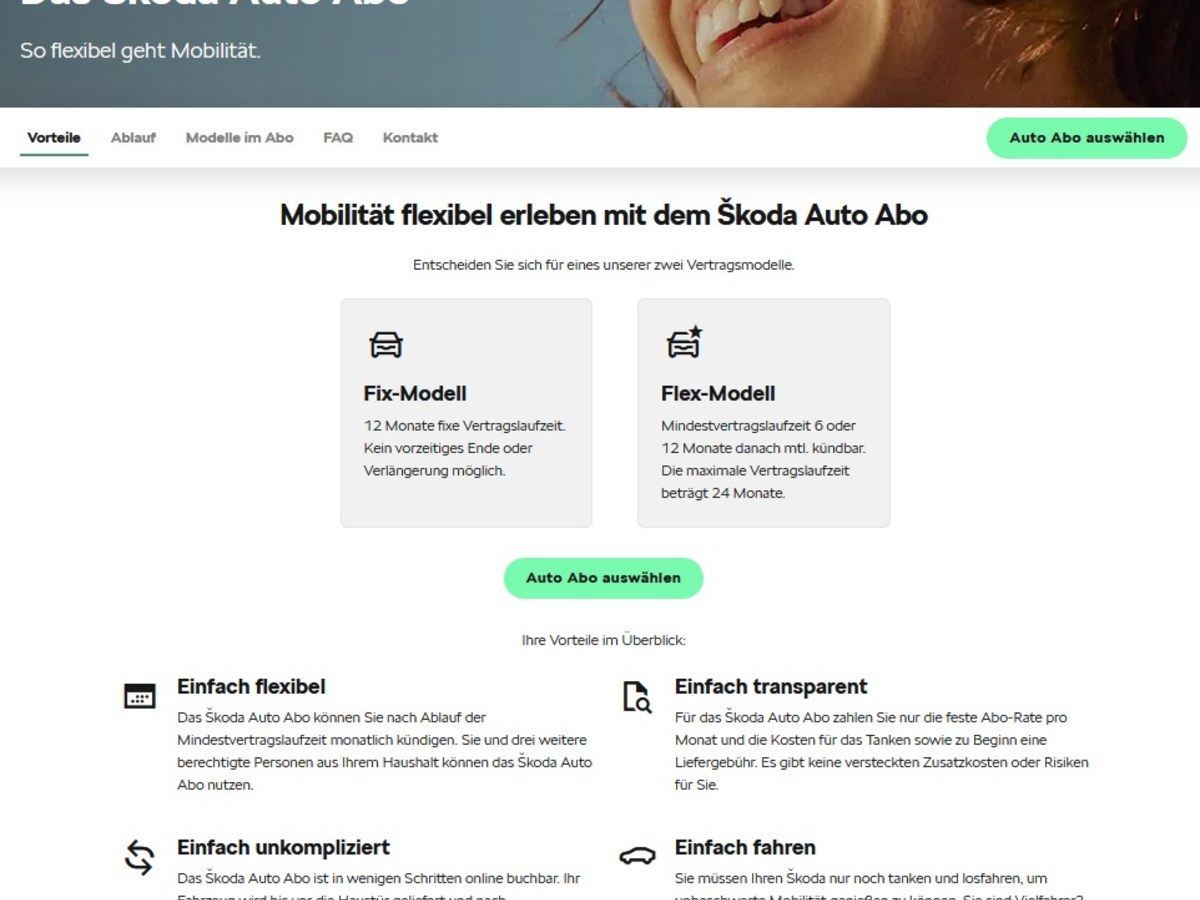Click the Einfach flexibel heading
This screenshot has width=1200, height=900.
251,687
